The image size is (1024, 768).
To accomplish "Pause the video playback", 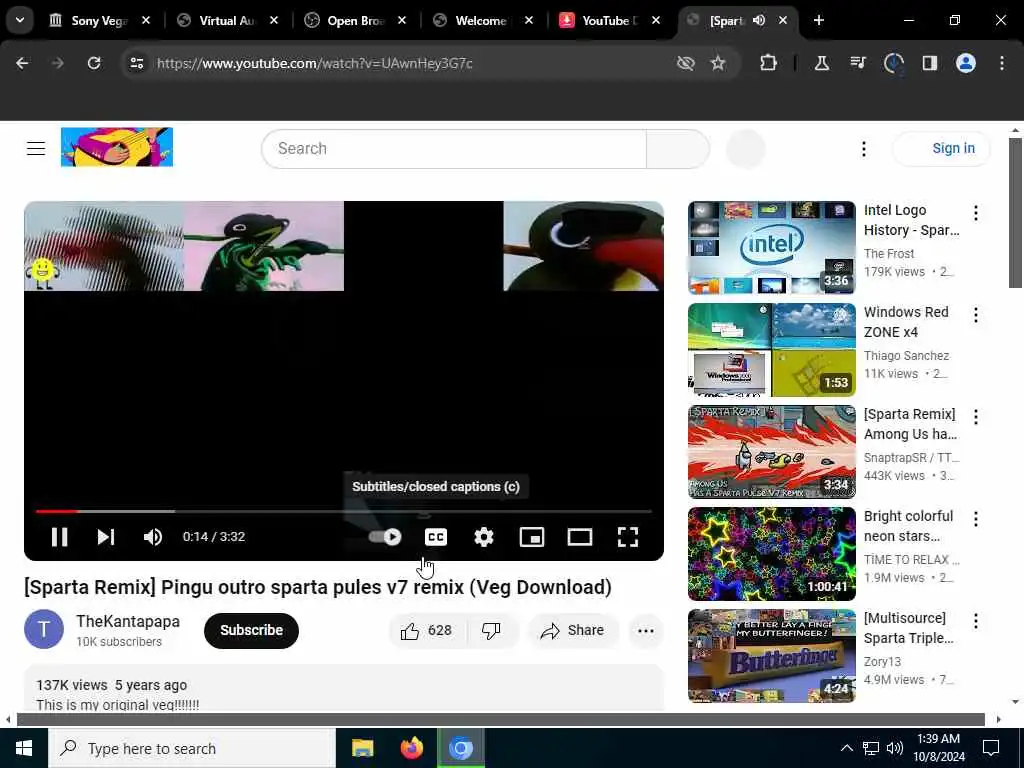I will 59,537.
